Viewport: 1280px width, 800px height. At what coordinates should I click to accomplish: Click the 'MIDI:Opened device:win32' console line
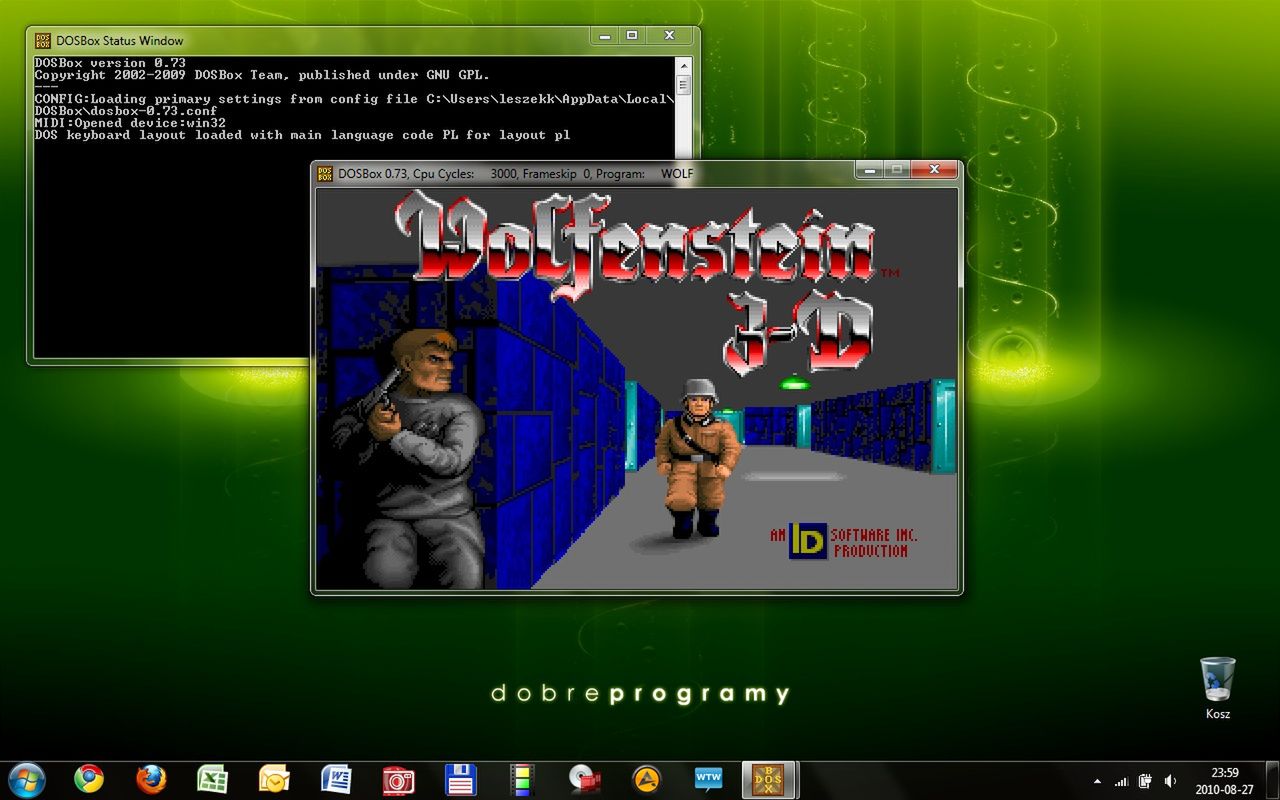tap(130, 123)
